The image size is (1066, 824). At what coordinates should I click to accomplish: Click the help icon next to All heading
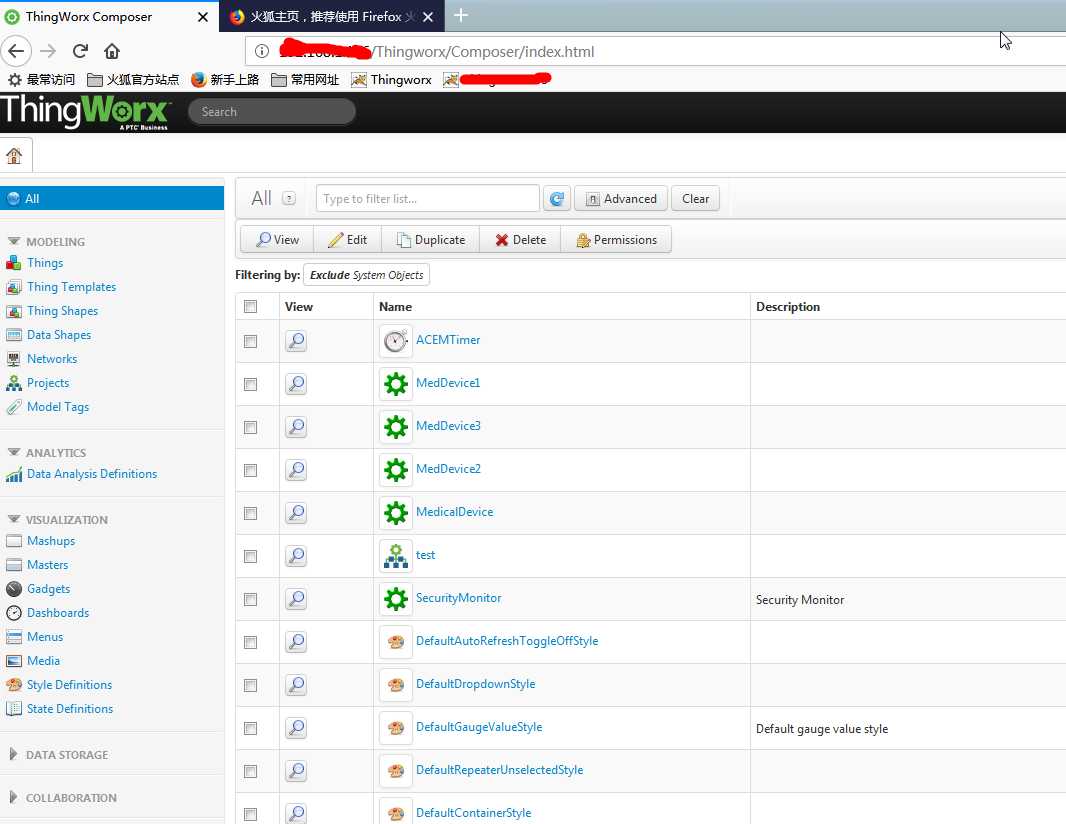289,199
